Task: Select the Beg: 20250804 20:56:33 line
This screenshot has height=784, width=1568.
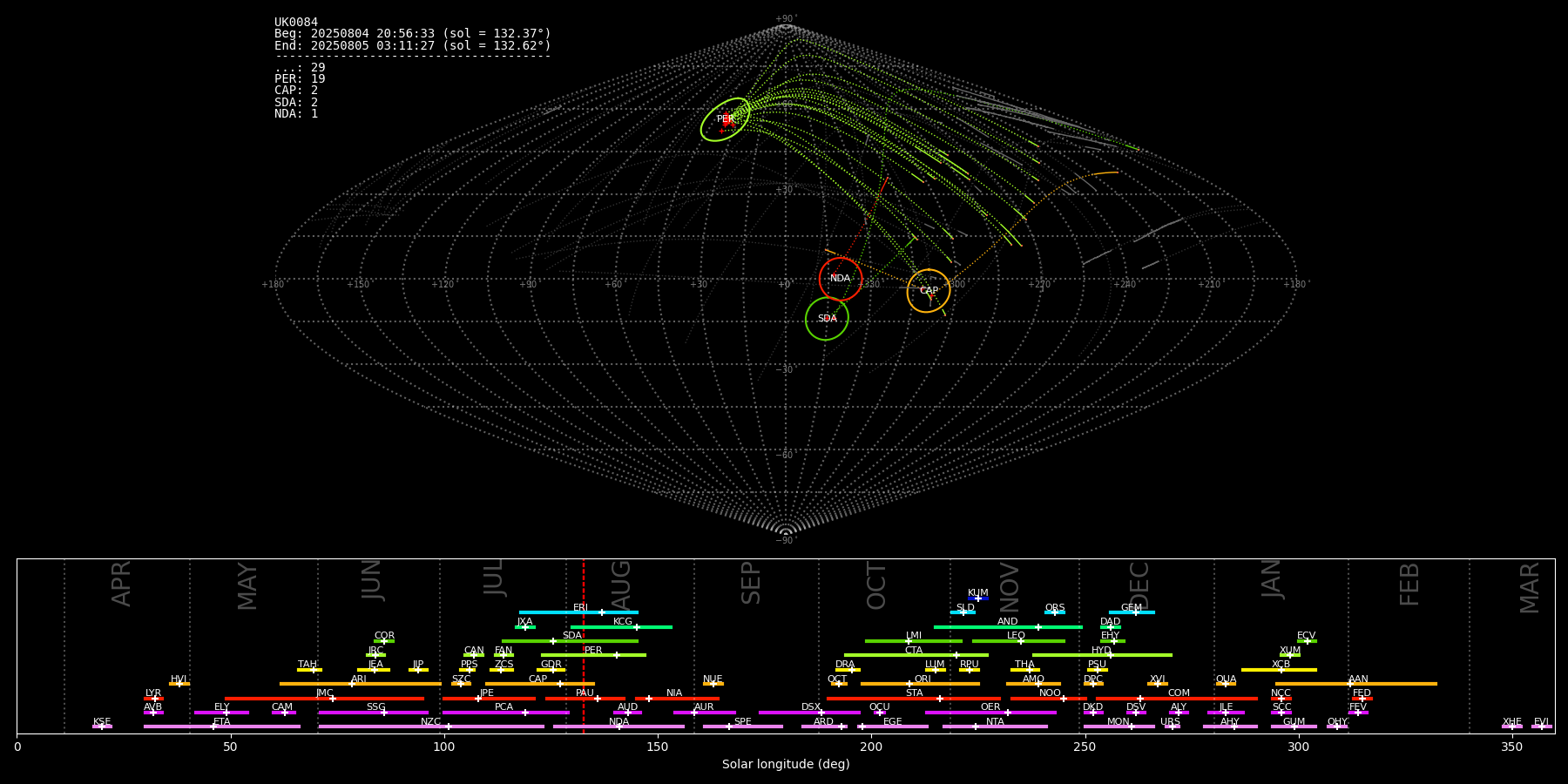Action: click(x=413, y=34)
